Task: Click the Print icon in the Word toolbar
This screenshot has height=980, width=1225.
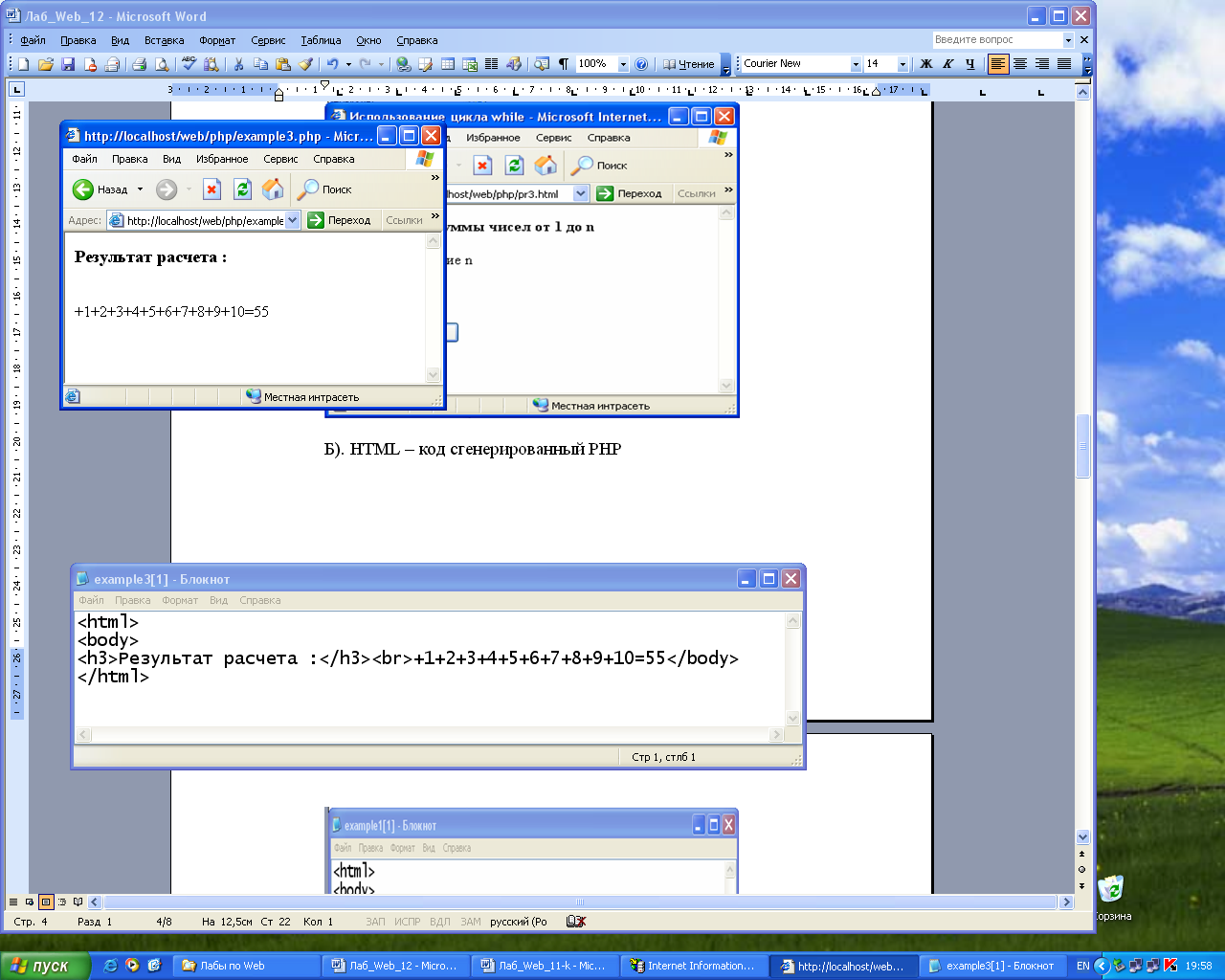Action: (139, 64)
